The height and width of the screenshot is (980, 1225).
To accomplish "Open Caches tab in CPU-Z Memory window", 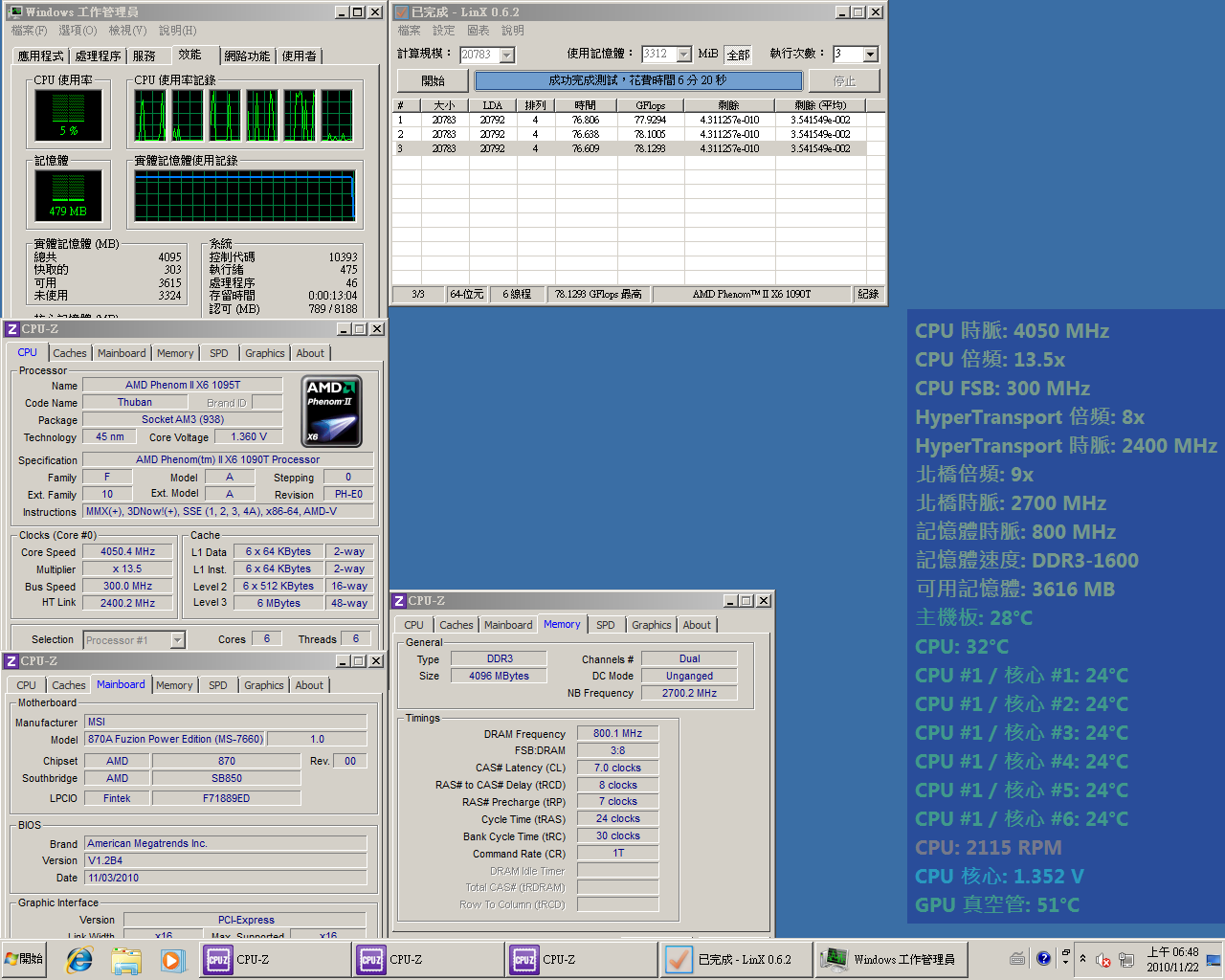I will [x=457, y=625].
